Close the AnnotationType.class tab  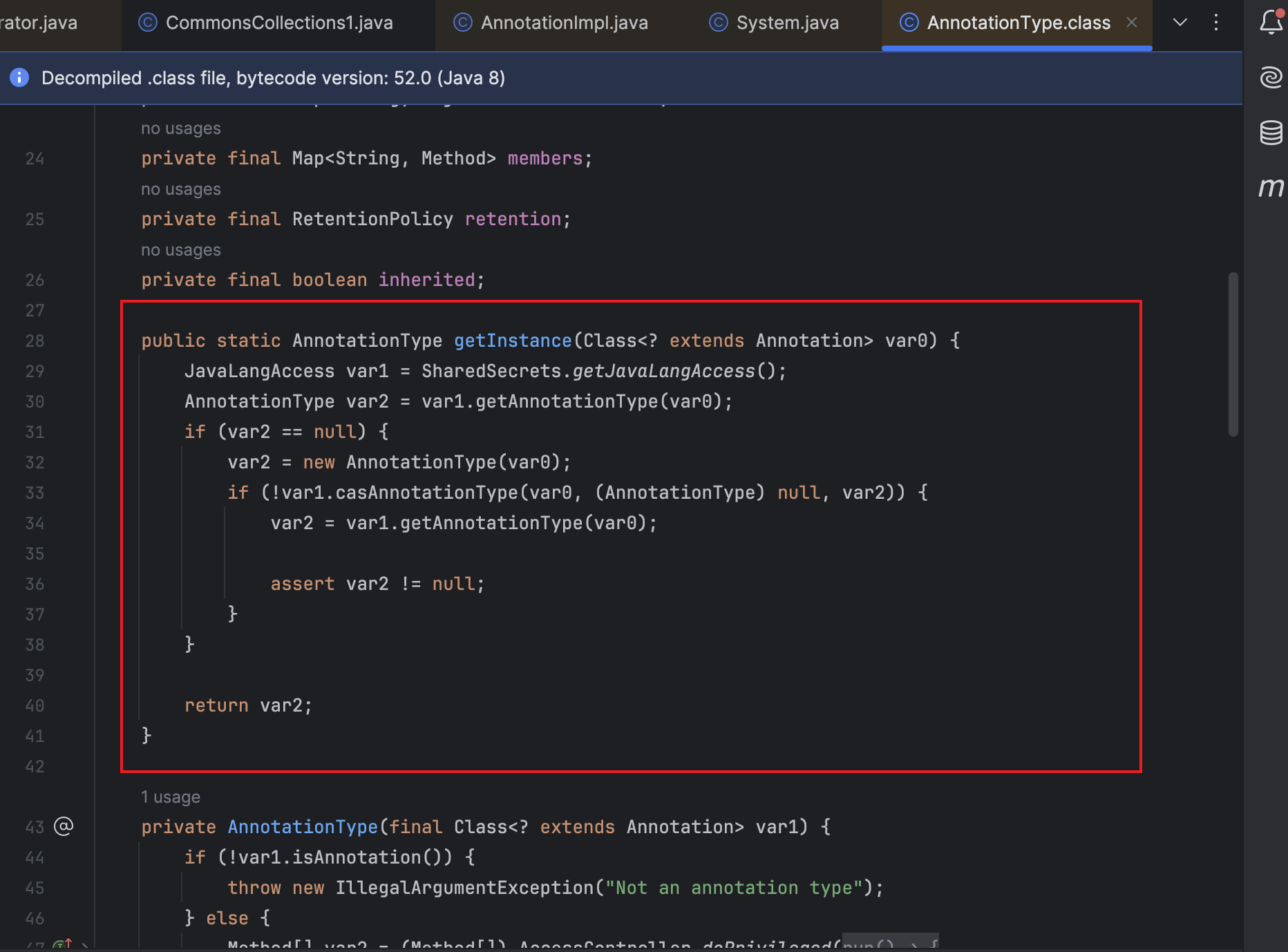tap(1132, 23)
